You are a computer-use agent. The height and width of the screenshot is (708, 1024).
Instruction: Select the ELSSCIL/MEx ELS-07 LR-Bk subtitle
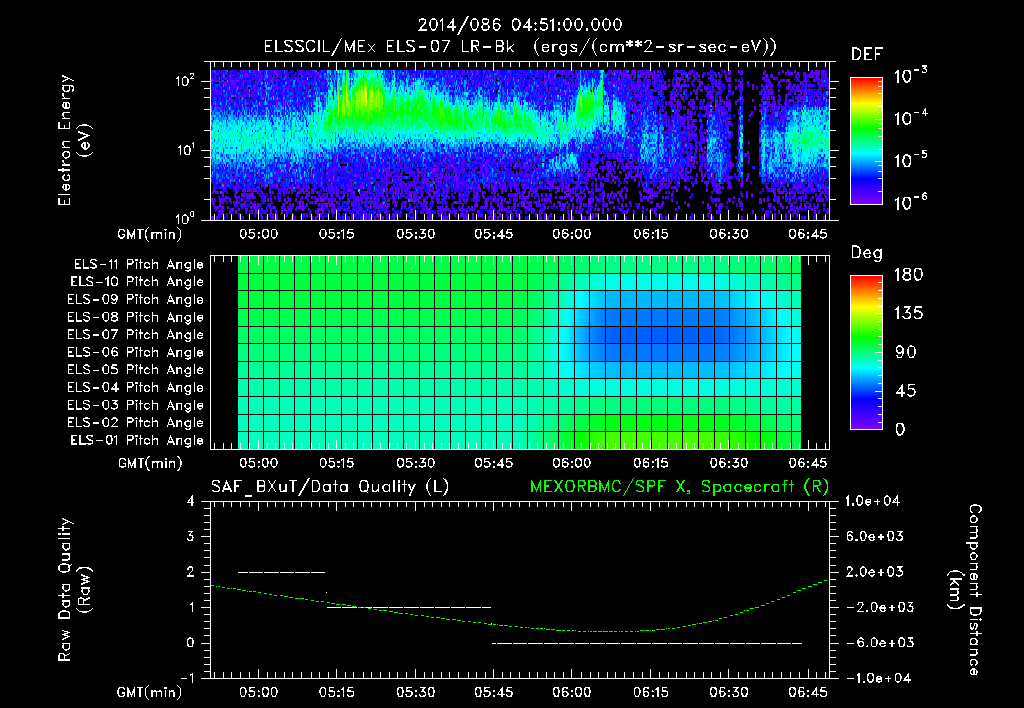389,47
